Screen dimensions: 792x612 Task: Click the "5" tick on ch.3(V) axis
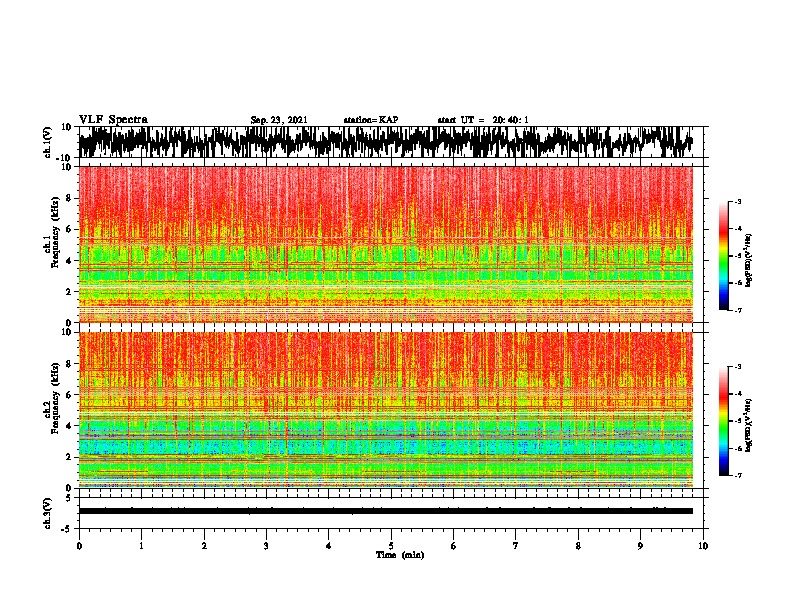click(69, 498)
